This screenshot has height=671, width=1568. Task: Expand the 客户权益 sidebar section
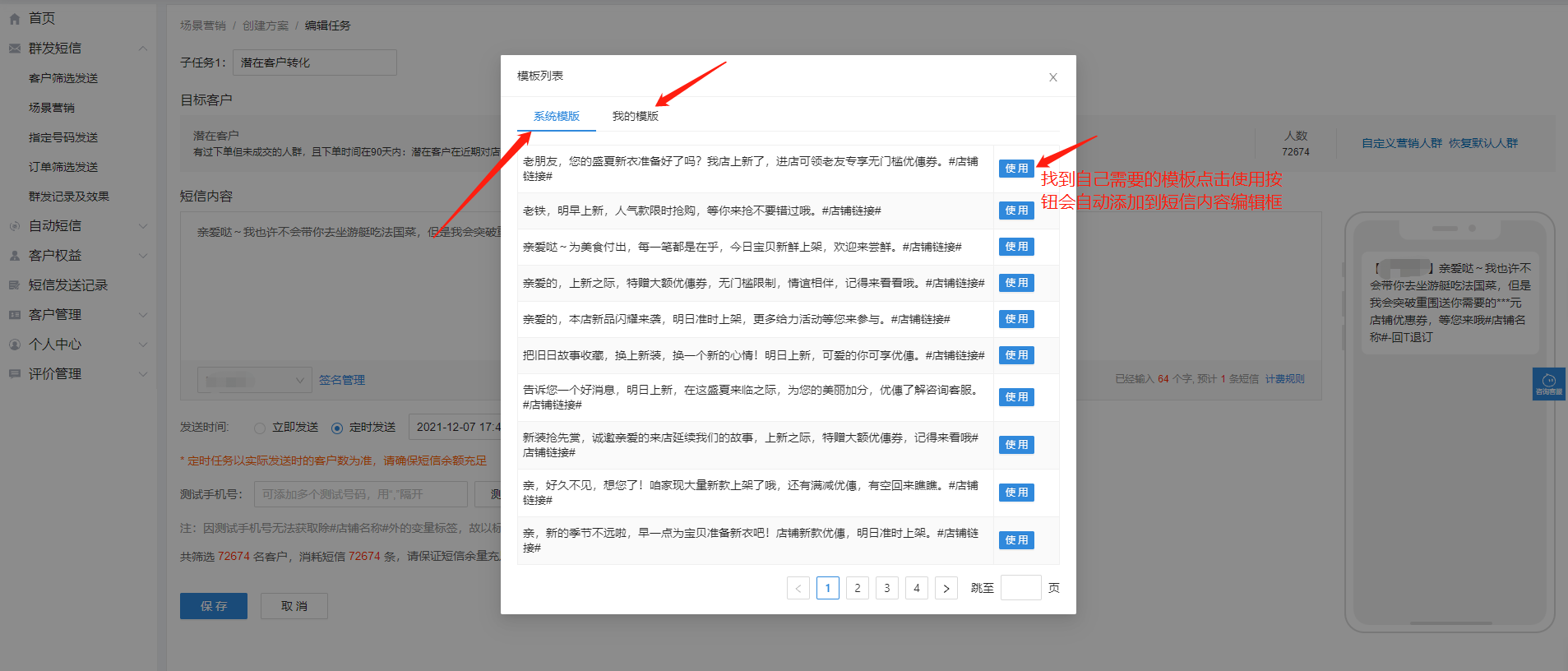click(143, 256)
